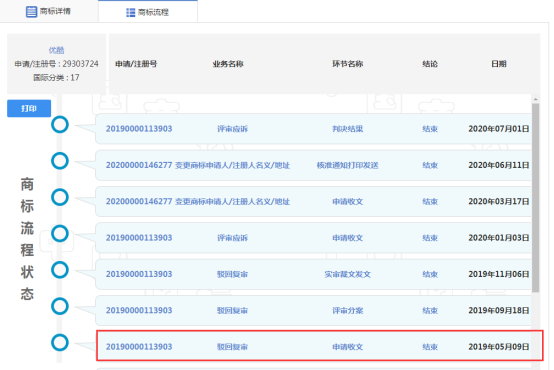
Task: Click the blue 打印 button
Action: click(x=29, y=108)
